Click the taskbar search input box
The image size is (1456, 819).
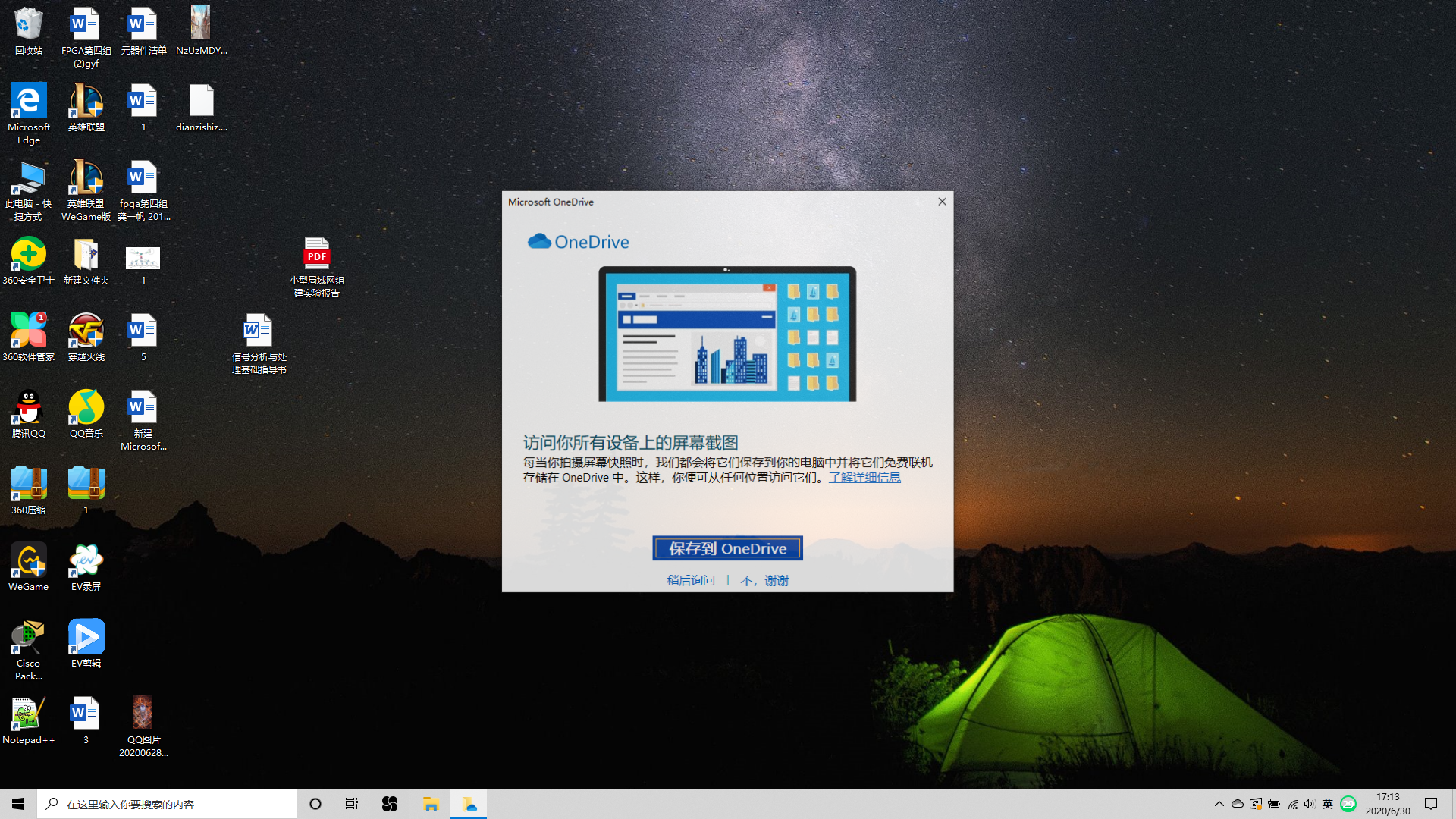167,804
